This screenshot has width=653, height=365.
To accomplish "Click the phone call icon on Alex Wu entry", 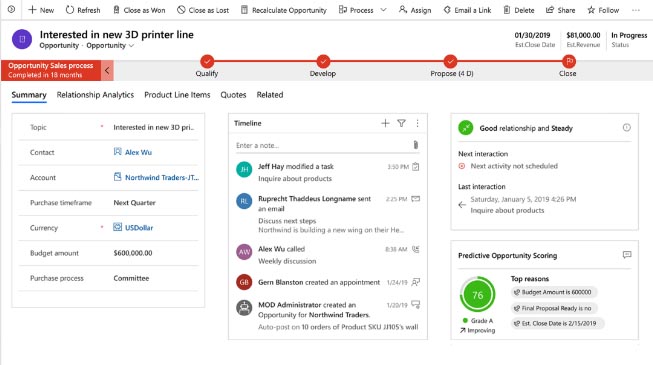I will click(416, 249).
